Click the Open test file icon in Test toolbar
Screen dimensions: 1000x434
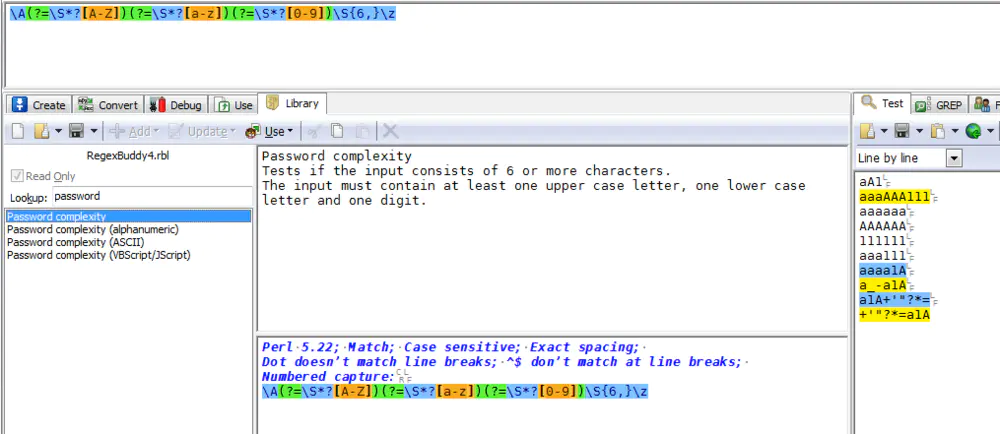point(867,131)
